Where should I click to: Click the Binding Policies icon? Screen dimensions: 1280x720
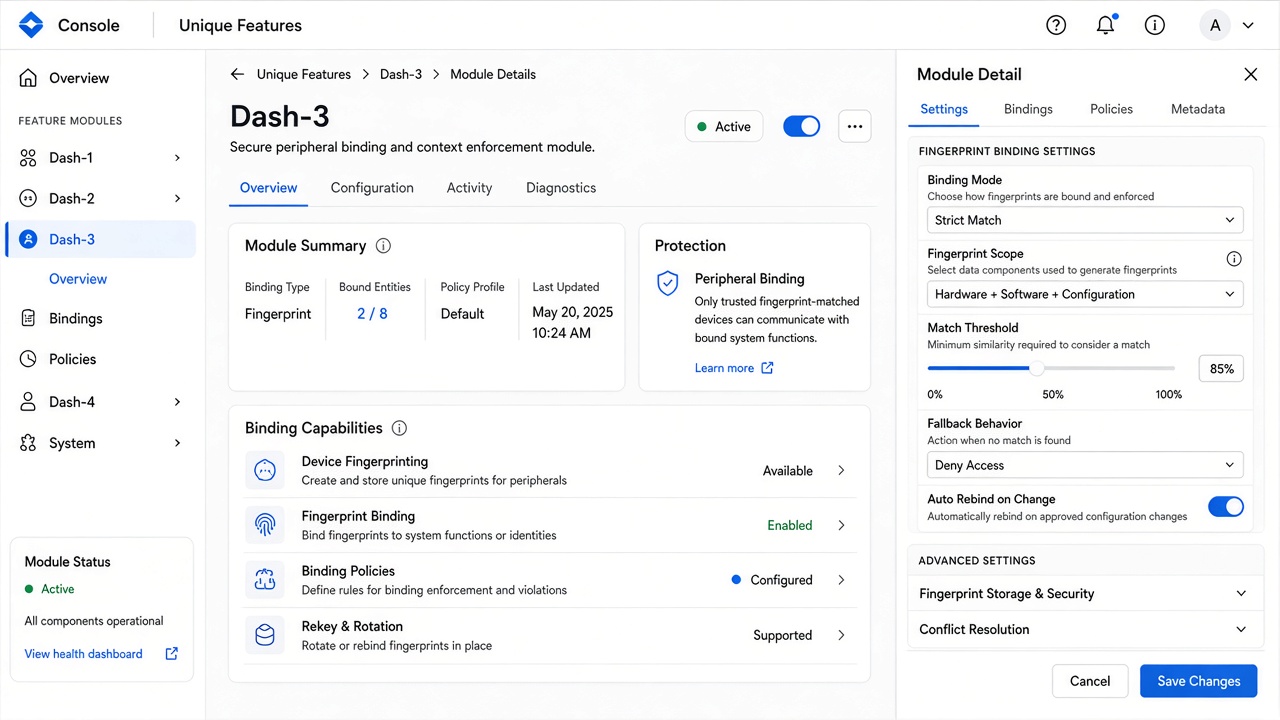coord(265,580)
